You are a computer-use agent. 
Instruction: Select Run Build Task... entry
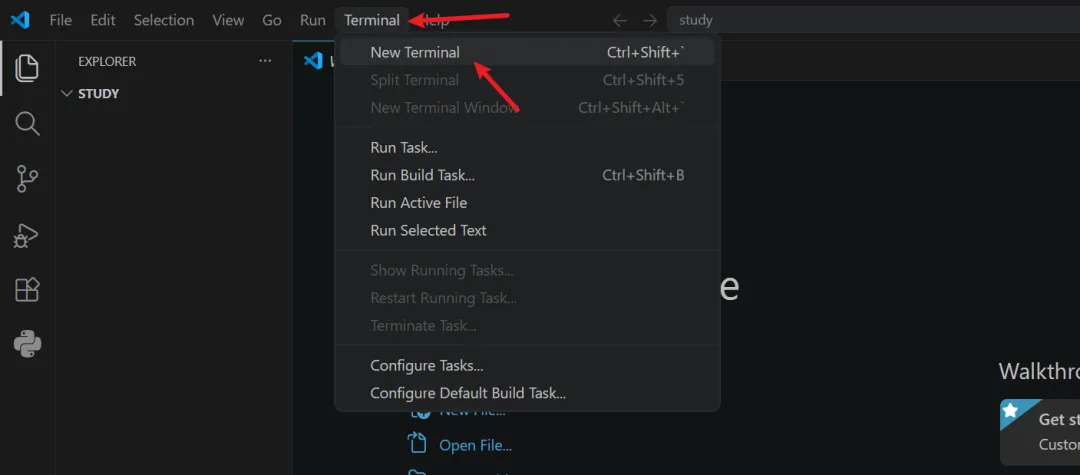(528, 175)
